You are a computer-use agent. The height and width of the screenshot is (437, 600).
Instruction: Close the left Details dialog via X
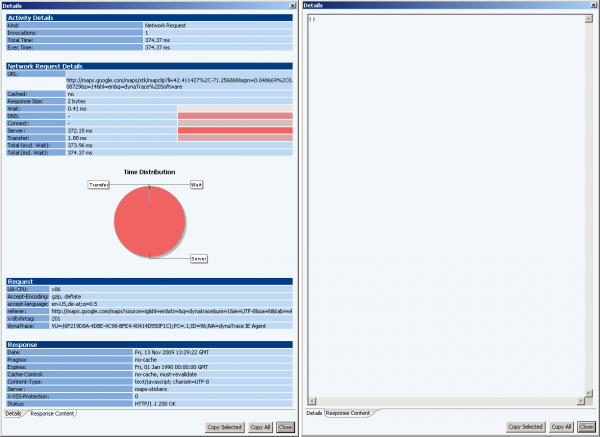tap(291, 5)
